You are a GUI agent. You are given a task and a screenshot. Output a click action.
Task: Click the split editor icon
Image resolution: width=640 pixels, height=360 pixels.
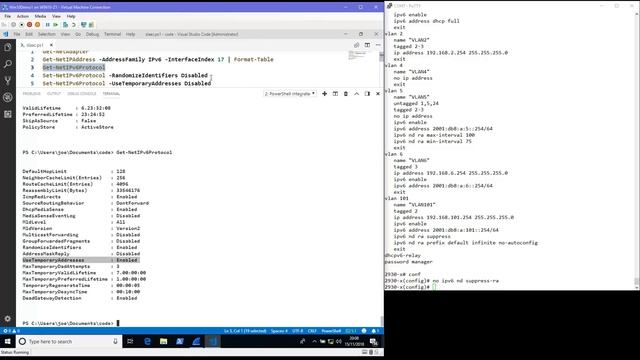(x=367, y=45)
